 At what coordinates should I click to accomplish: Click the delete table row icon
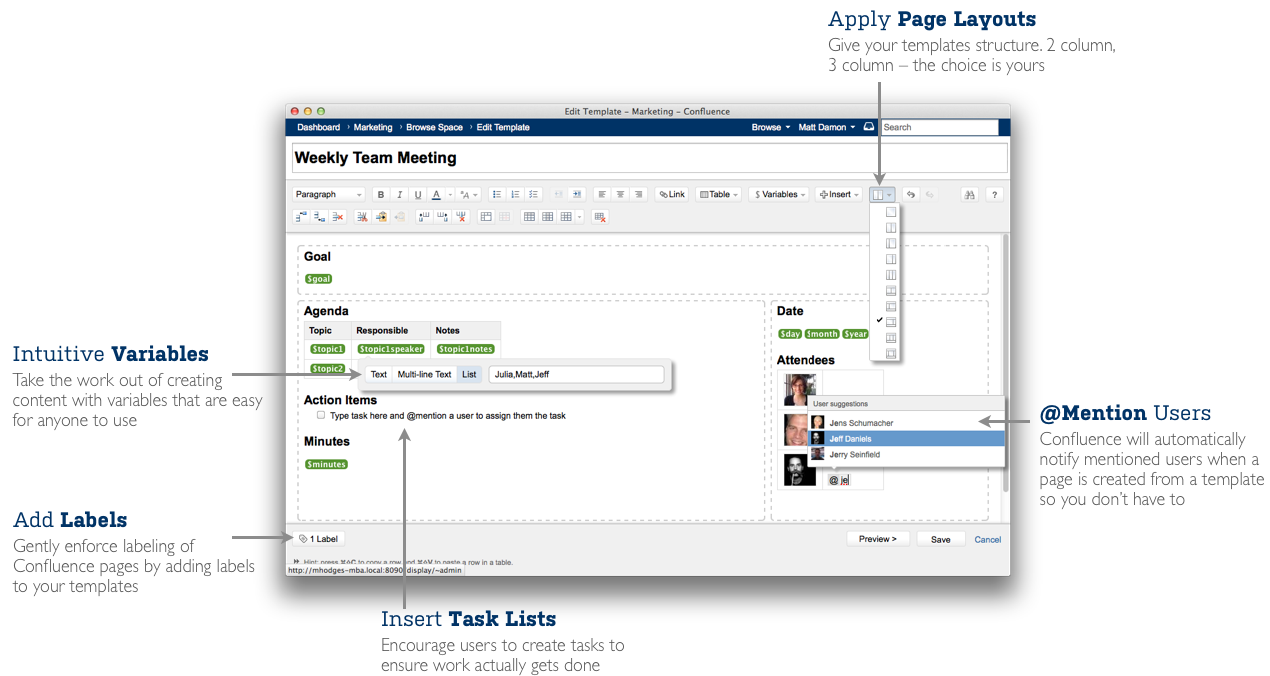pyautogui.click(x=338, y=217)
